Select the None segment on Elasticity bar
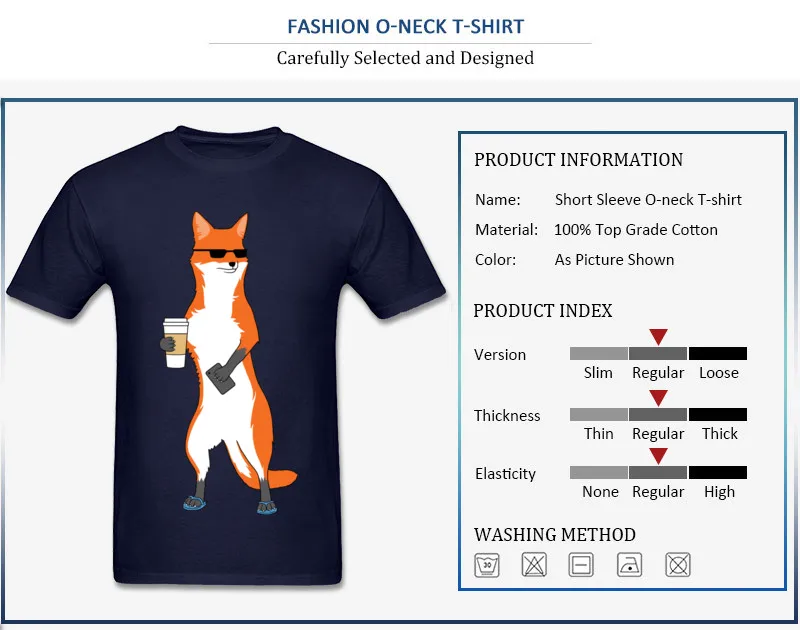The image size is (800, 630). click(598, 472)
